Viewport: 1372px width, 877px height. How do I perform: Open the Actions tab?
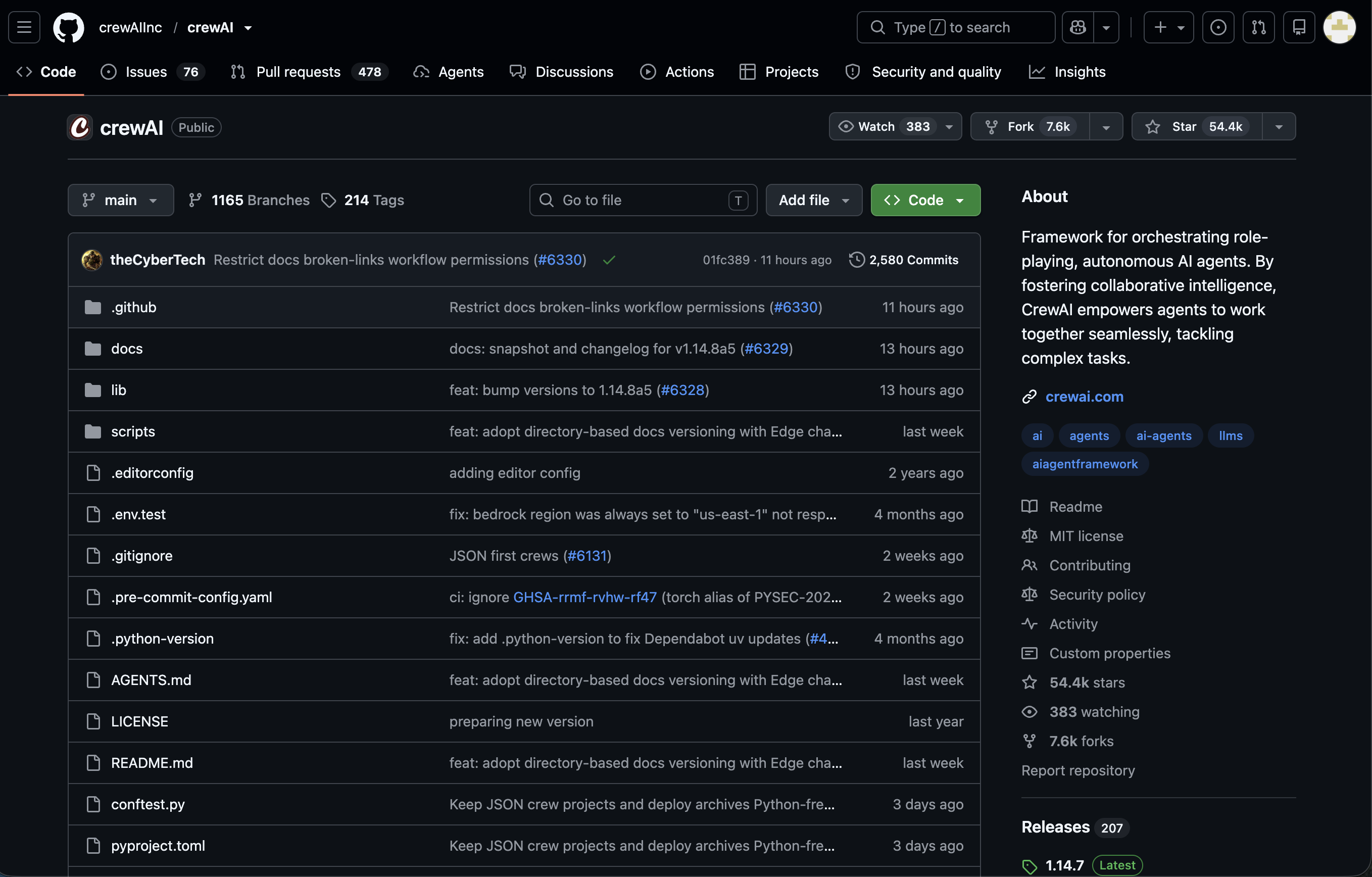click(677, 72)
